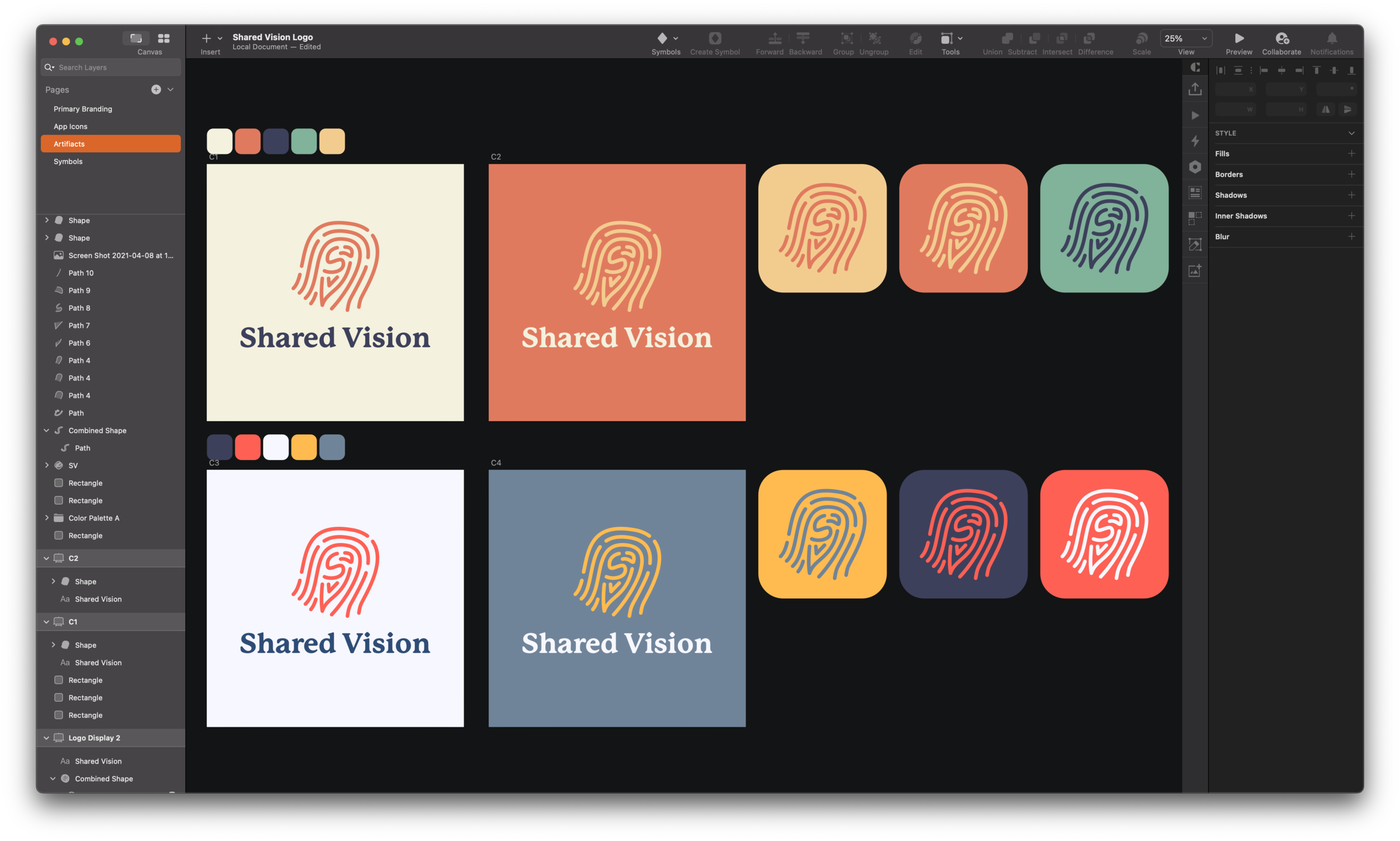Apply Union boolean operation
This screenshot has width=1400, height=841.
tap(1007, 39)
